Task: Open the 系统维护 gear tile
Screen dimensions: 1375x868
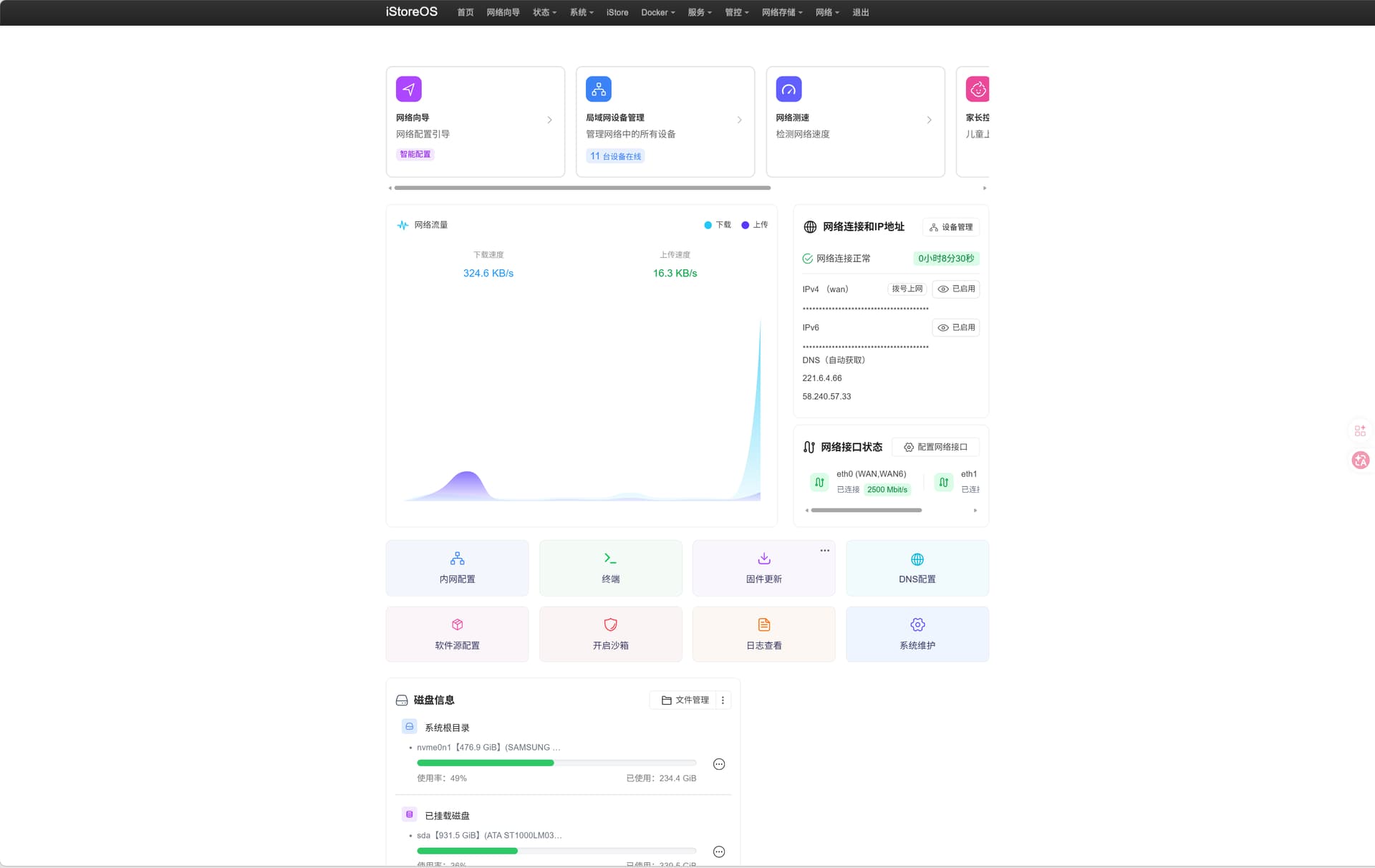Action: coord(917,634)
